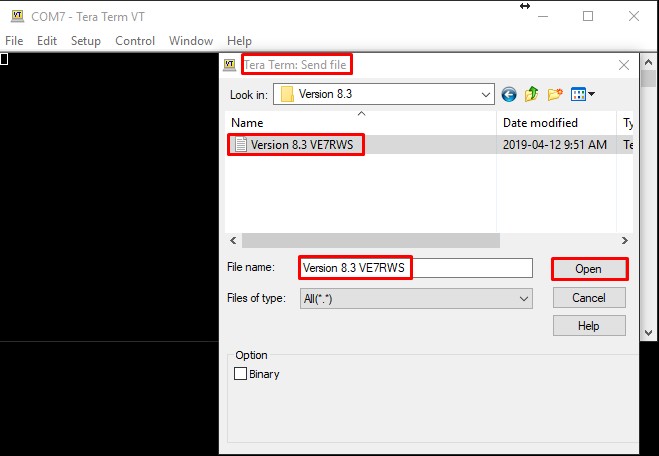Expand the Files of type dropdown

(x=524, y=299)
